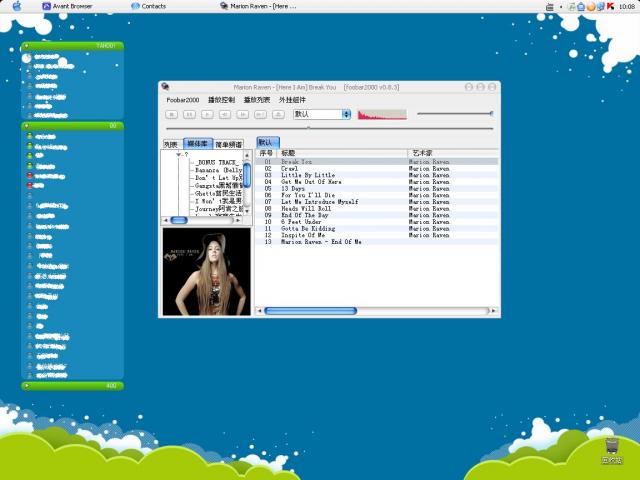This screenshot has height=480, width=640.
Task: Select track 05 13 Days
Action: 377,189
